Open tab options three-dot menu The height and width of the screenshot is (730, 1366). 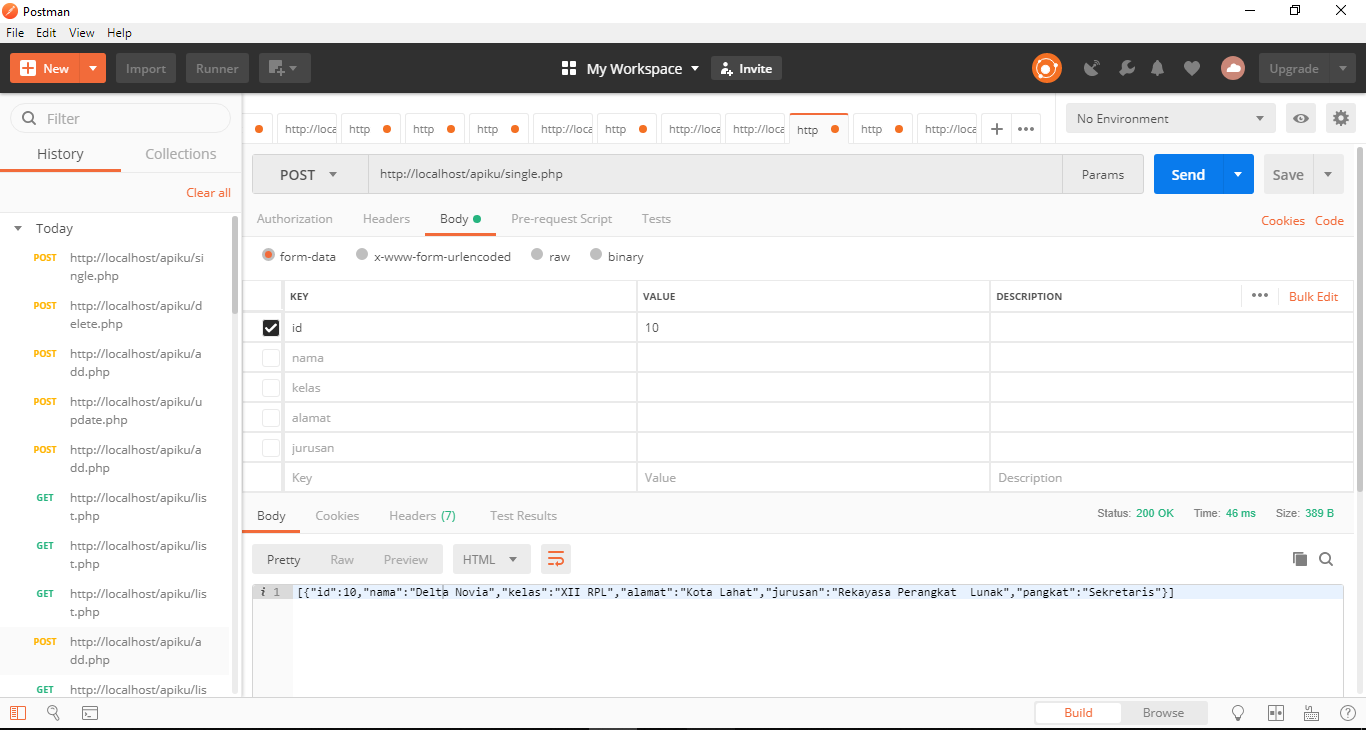click(1026, 129)
